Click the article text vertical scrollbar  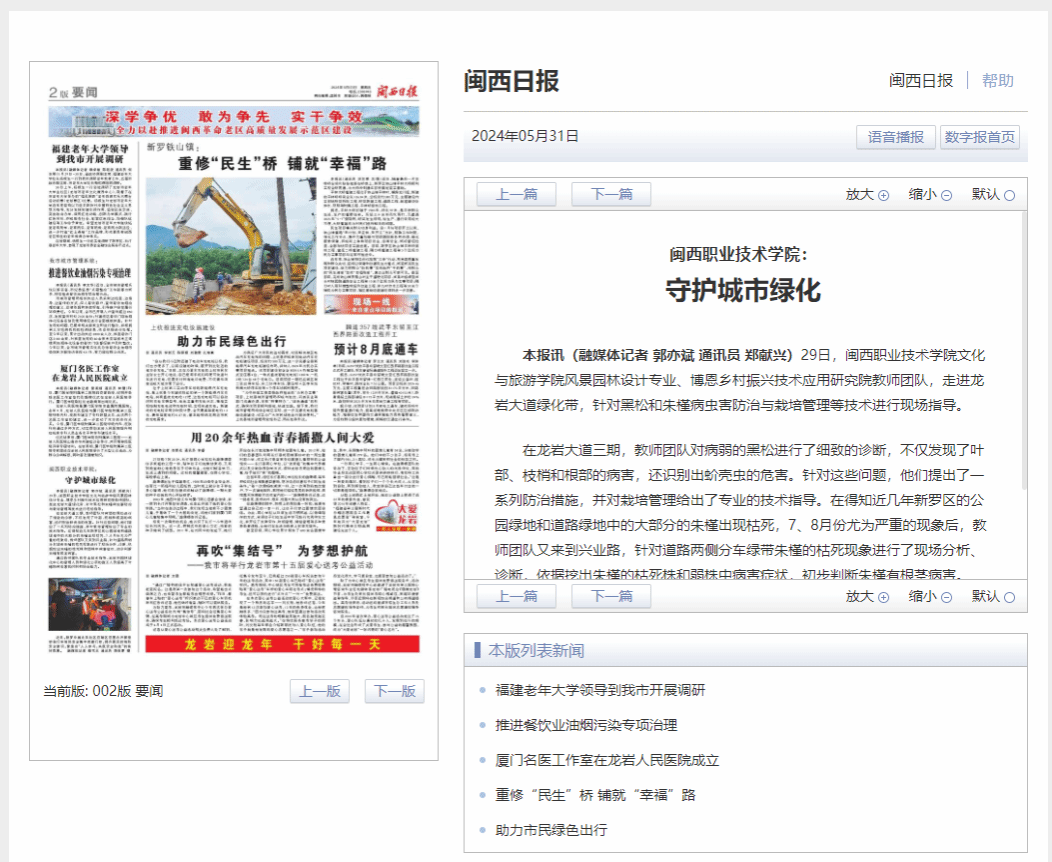coord(1023,350)
